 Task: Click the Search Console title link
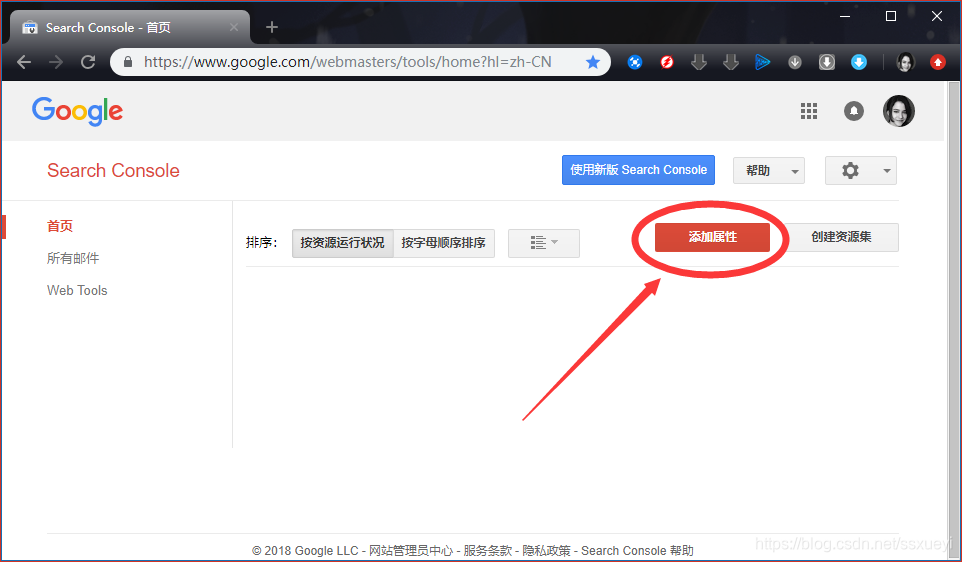[114, 171]
